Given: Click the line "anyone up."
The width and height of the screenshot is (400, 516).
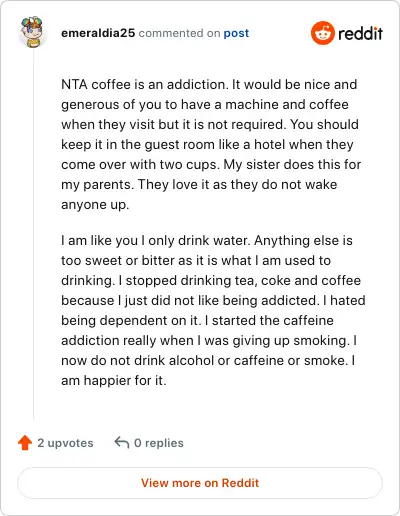Looking at the screenshot, I should 95,205.
